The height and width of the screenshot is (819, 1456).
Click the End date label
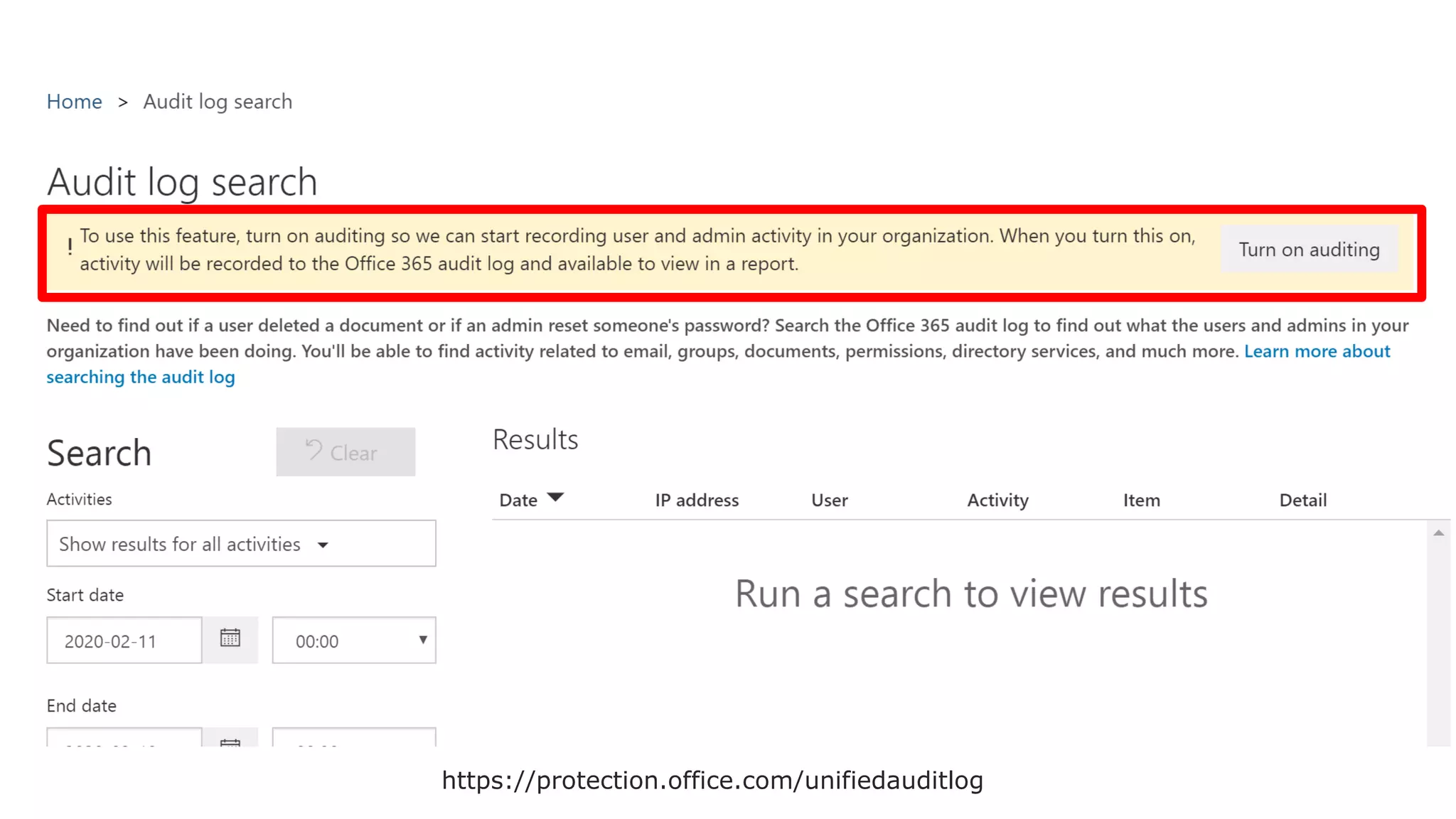click(81, 706)
